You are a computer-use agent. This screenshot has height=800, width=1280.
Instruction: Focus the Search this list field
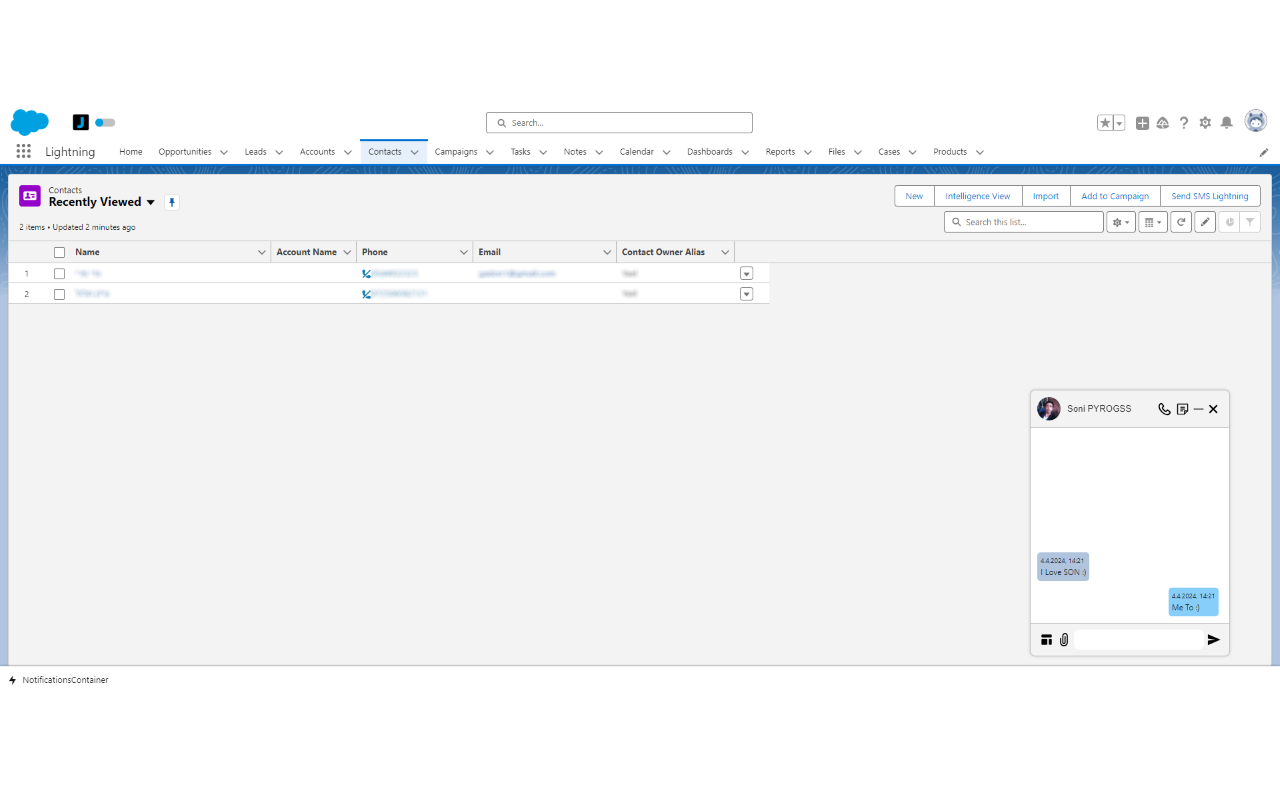(x=1023, y=222)
